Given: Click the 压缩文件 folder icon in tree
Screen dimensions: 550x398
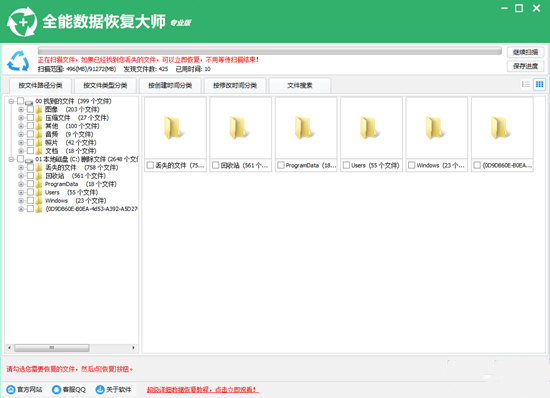Looking at the screenshot, I should tap(39, 118).
